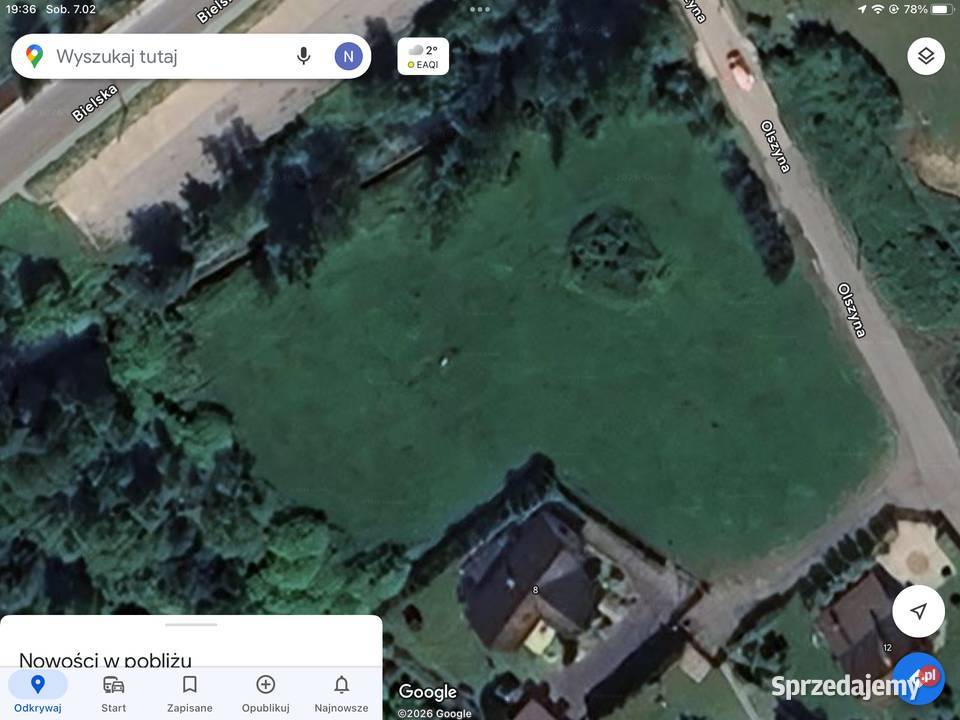
Task: Tap the Nowości w pobliżu heading
Action: pos(105,659)
